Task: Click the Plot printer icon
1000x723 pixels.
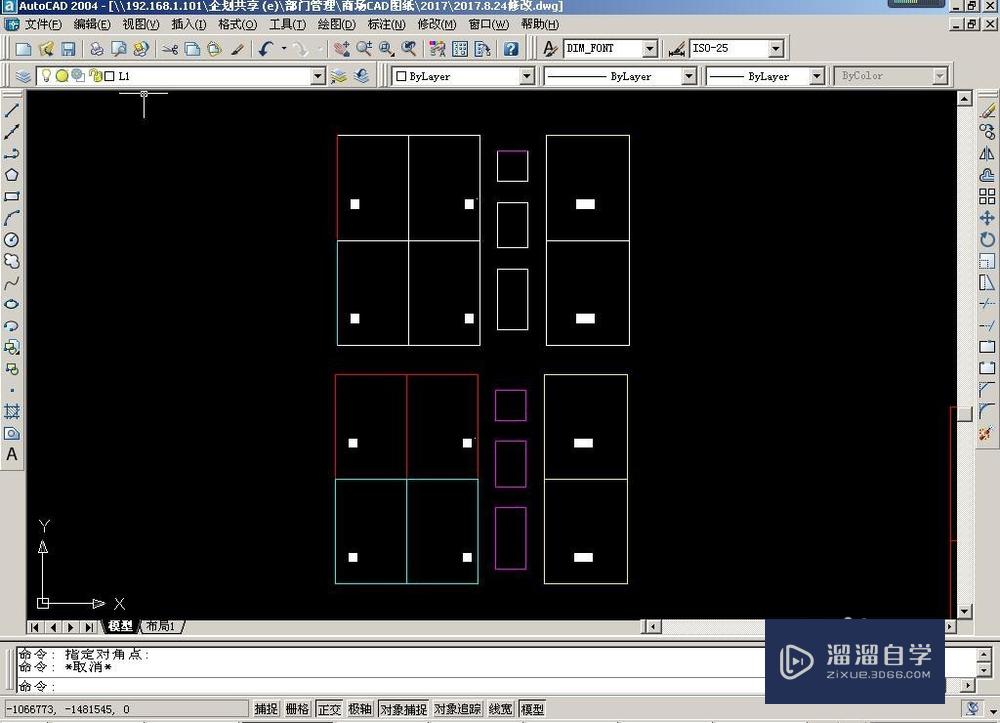Action: (96, 49)
